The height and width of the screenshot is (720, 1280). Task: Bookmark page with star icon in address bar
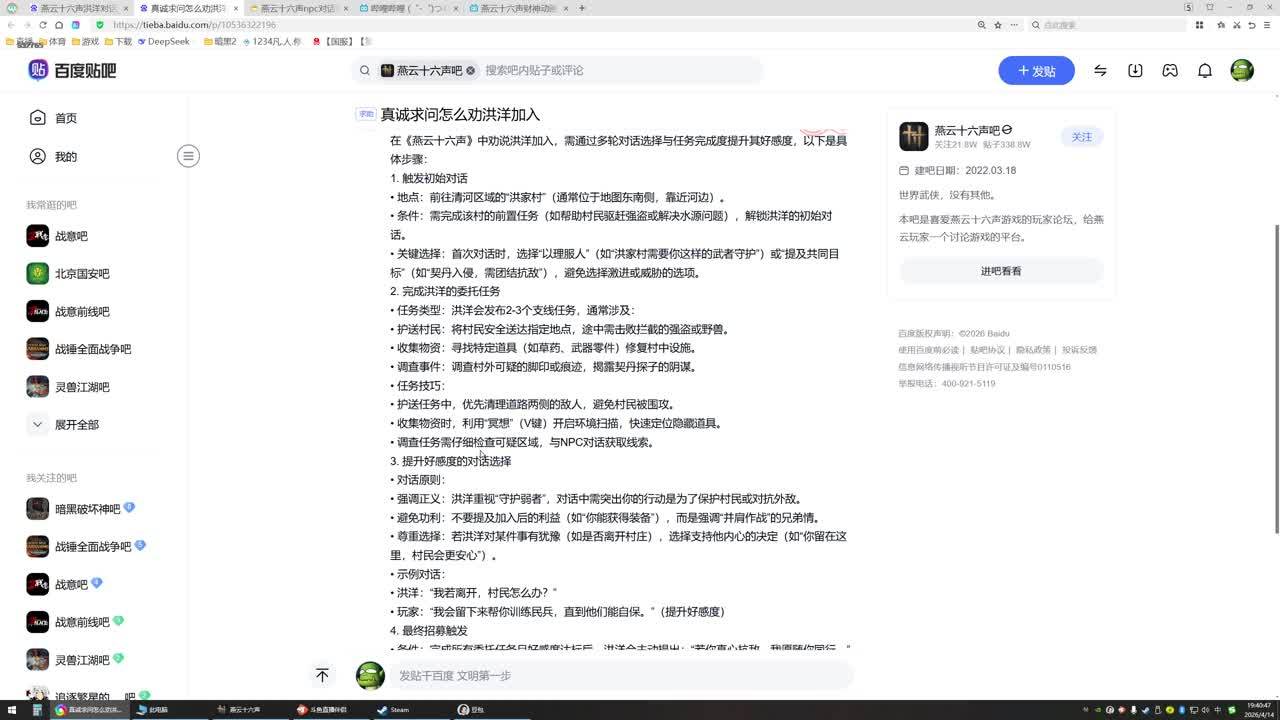998,25
